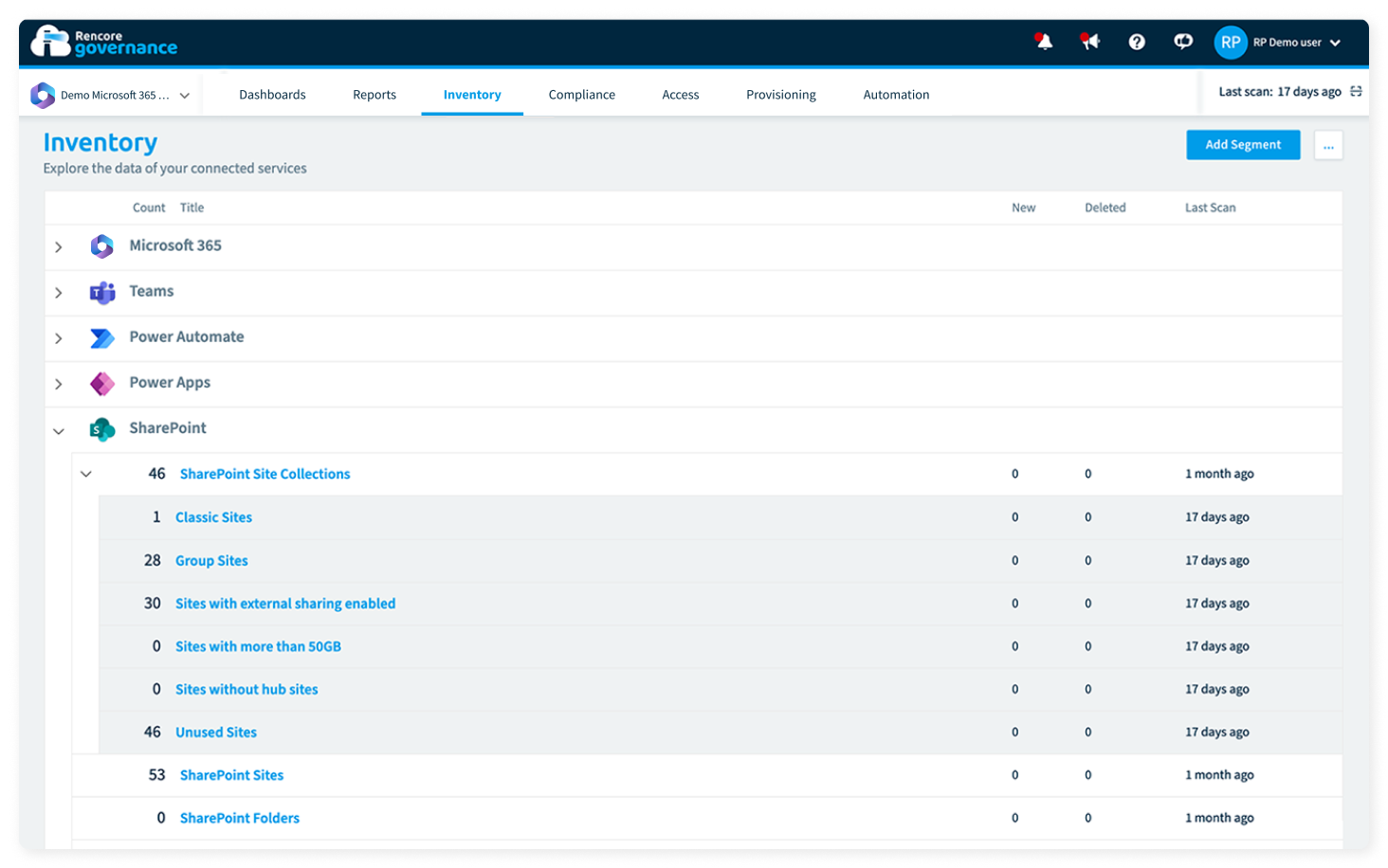Open the help question mark icon

(1137, 42)
